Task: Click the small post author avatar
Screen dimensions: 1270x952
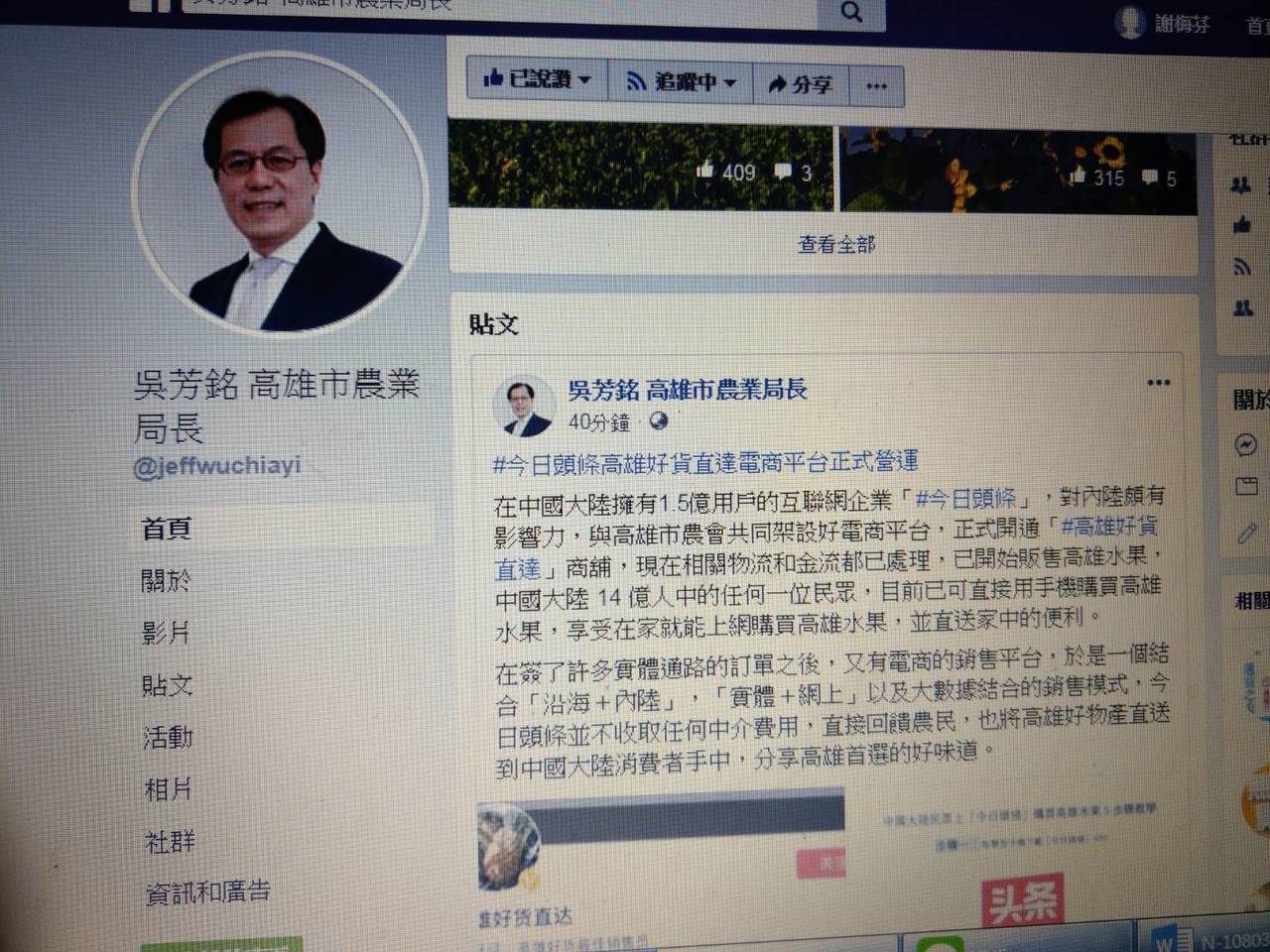Action: tap(523, 406)
